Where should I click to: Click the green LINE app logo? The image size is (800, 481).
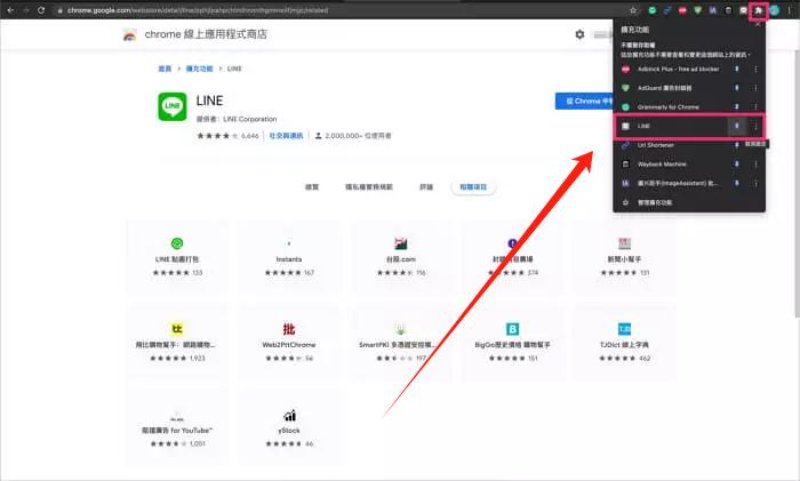(x=172, y=108)
